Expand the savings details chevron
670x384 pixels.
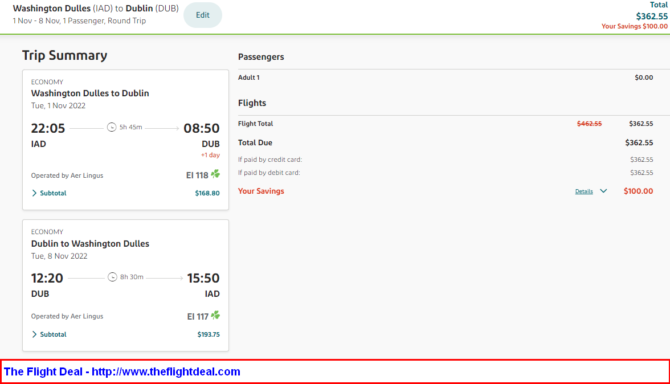tap(603, 191)
